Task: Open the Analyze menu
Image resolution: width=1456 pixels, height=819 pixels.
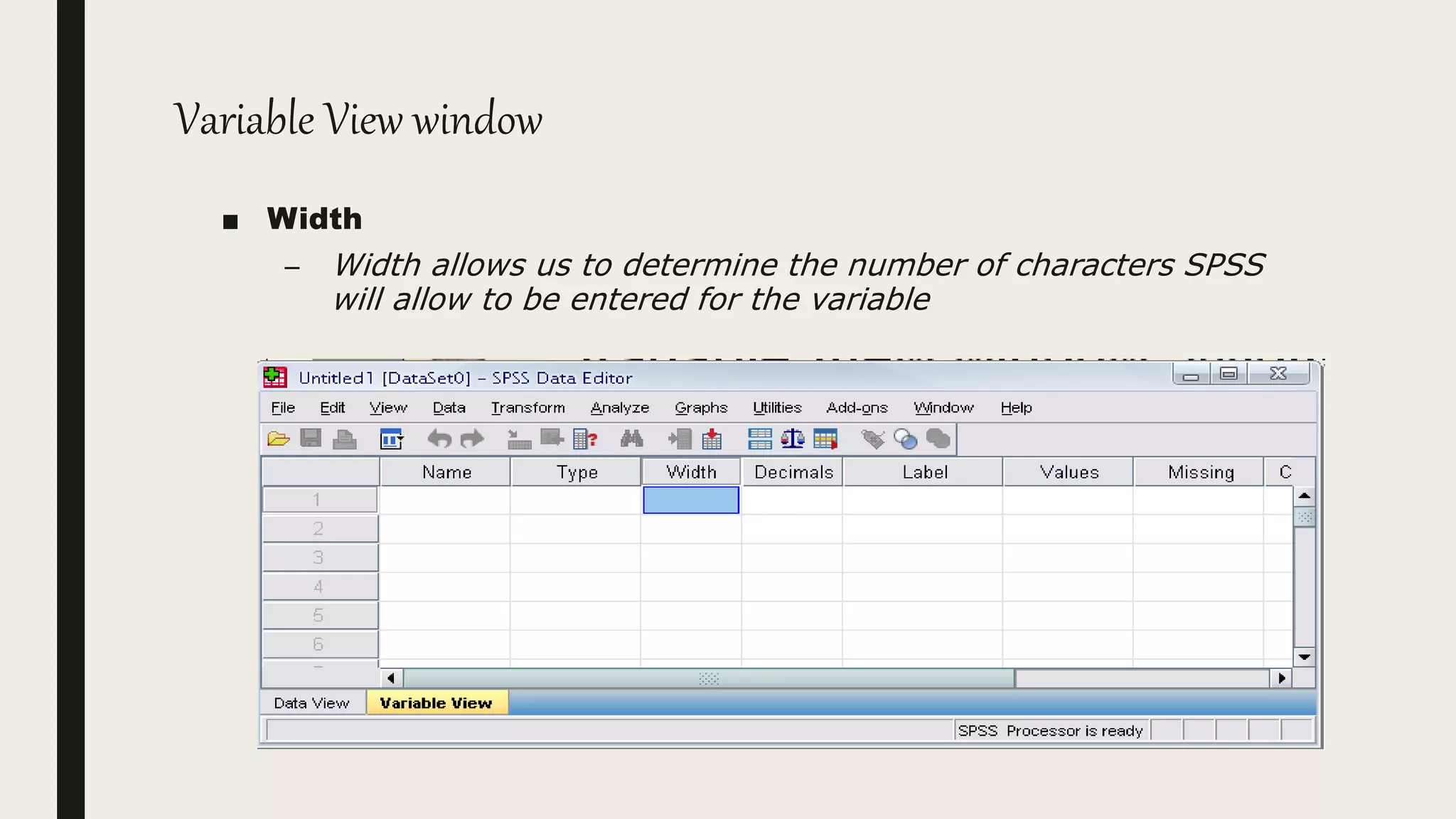Action: tap(619, 408)
